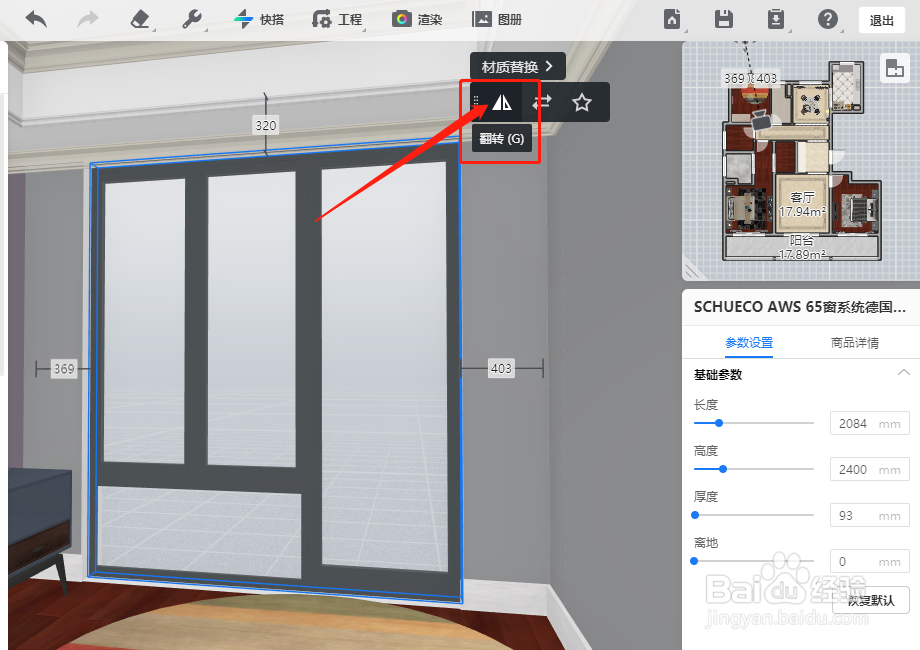Open the 渲染 render tool
This screenshot has width=920, height=650.
pyautogui.click(x=417, y=19)
